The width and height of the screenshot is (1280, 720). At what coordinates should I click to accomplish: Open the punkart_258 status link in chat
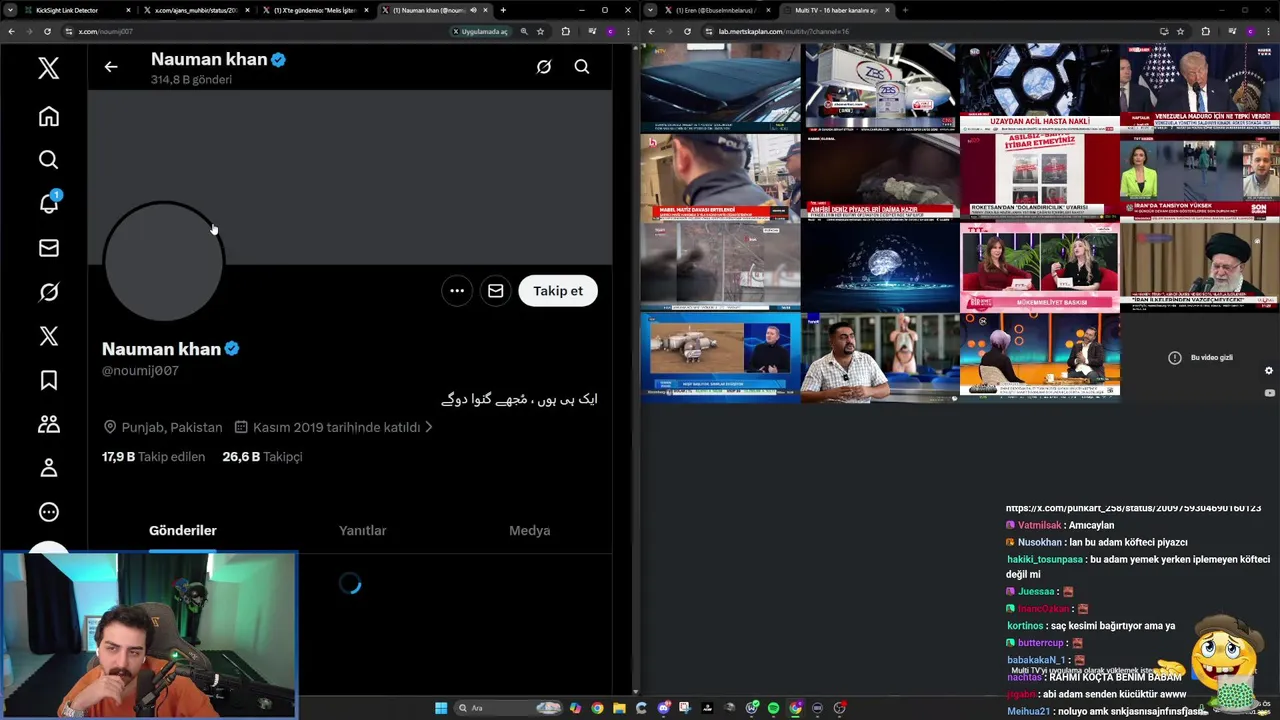point(1133,509)
